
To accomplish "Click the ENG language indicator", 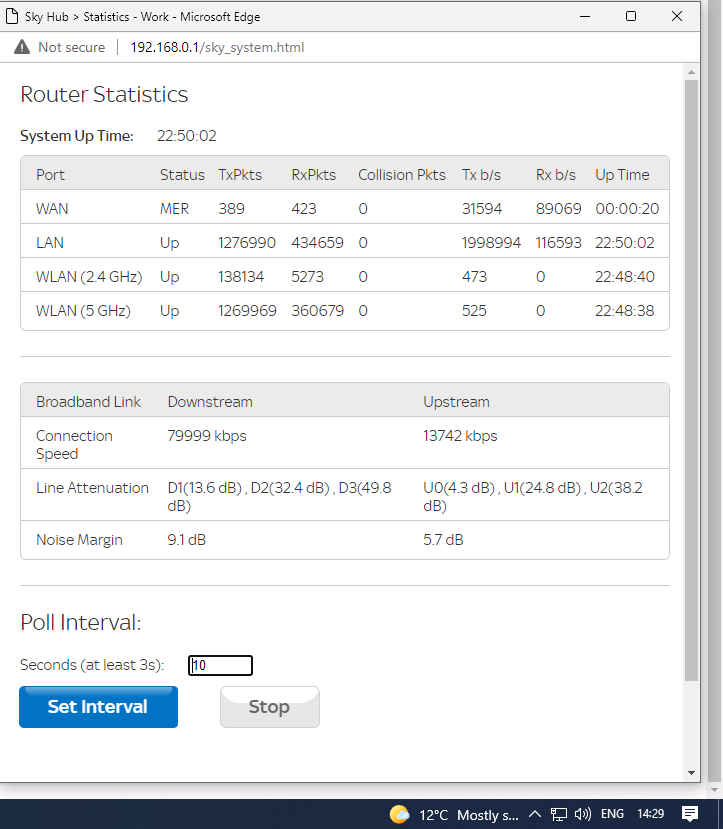I will coord(612,814).
